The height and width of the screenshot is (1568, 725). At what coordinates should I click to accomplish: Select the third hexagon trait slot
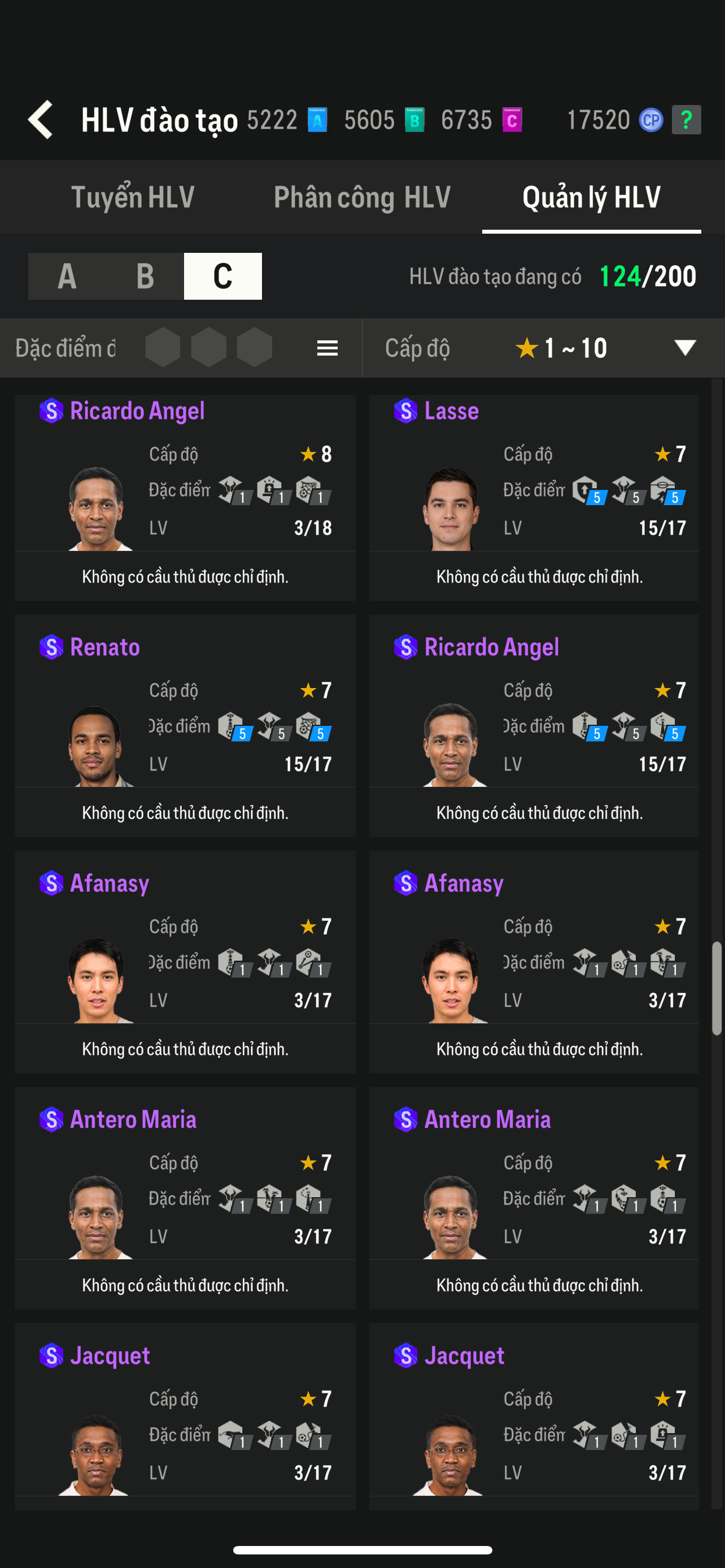[x=254, y=348]
